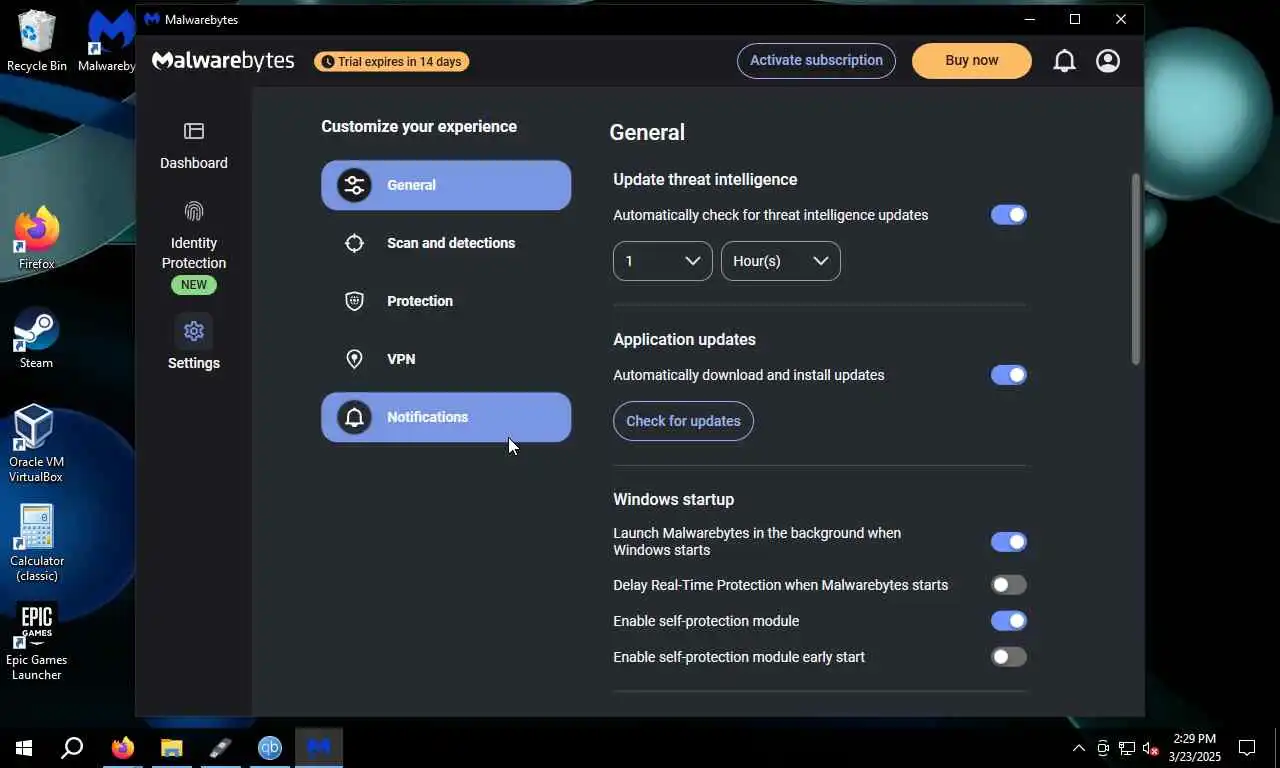Show hidden system tray icons chevron

pos(1078,748)
